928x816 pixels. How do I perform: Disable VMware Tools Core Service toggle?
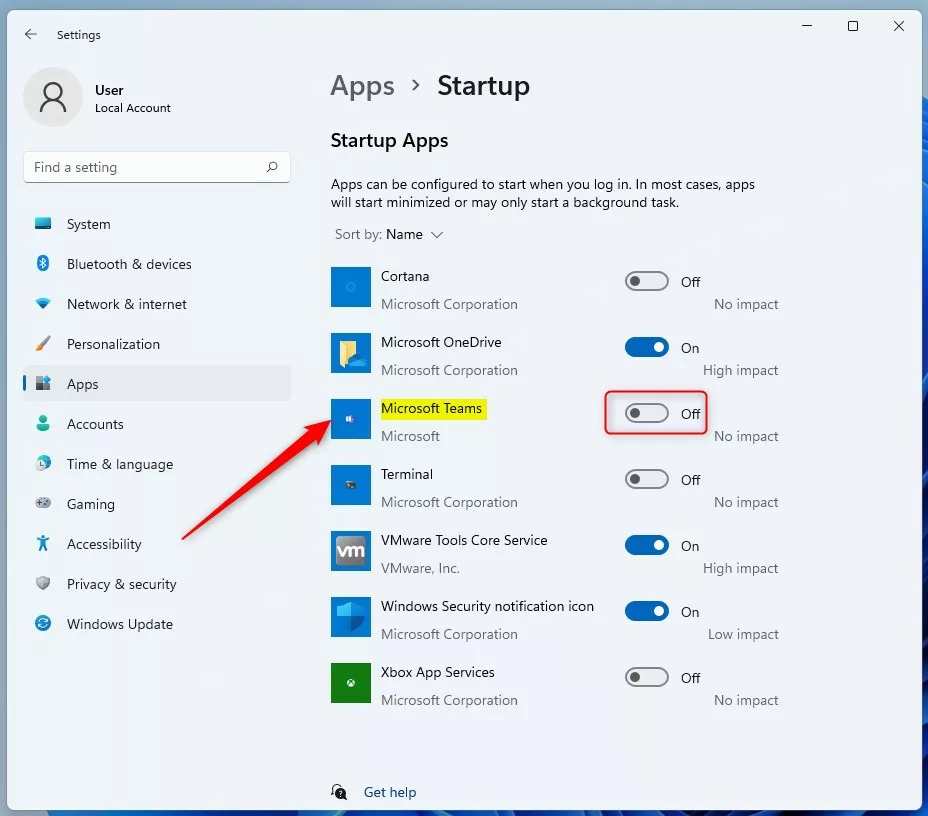[646, 545]
